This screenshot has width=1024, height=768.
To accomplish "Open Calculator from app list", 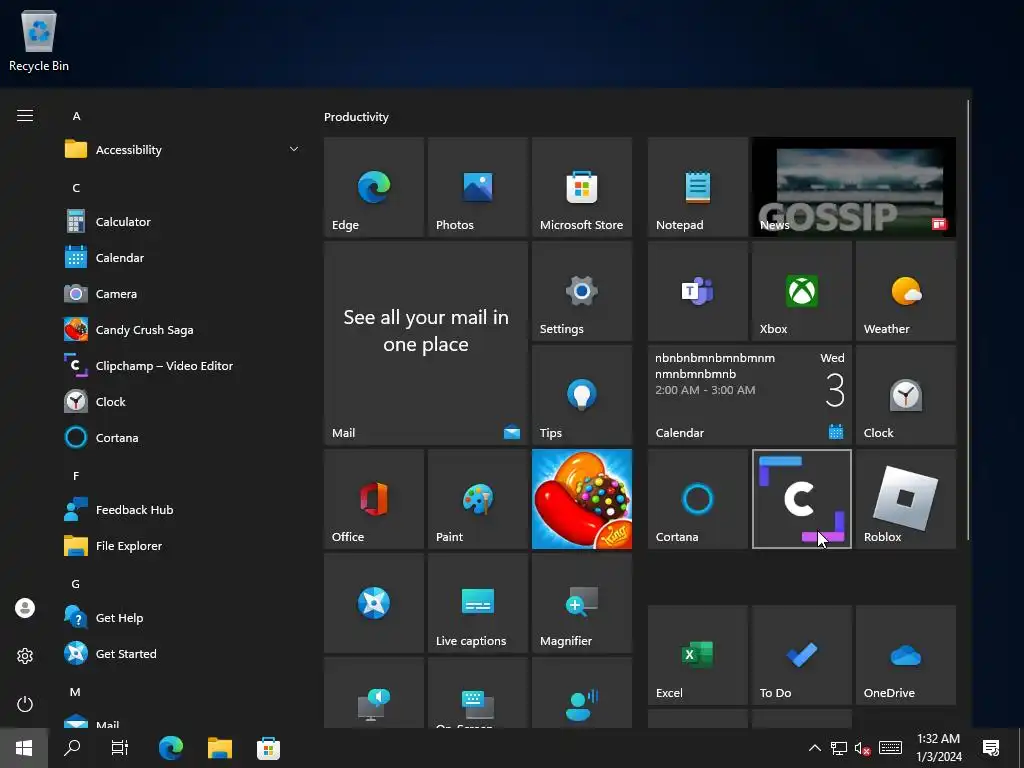I will [x=184, y=221].
